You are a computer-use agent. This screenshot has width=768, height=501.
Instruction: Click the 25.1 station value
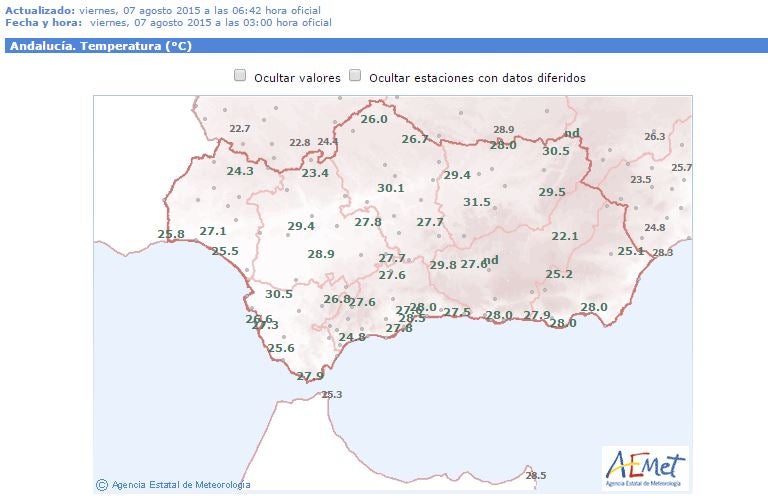pos(630,251)
